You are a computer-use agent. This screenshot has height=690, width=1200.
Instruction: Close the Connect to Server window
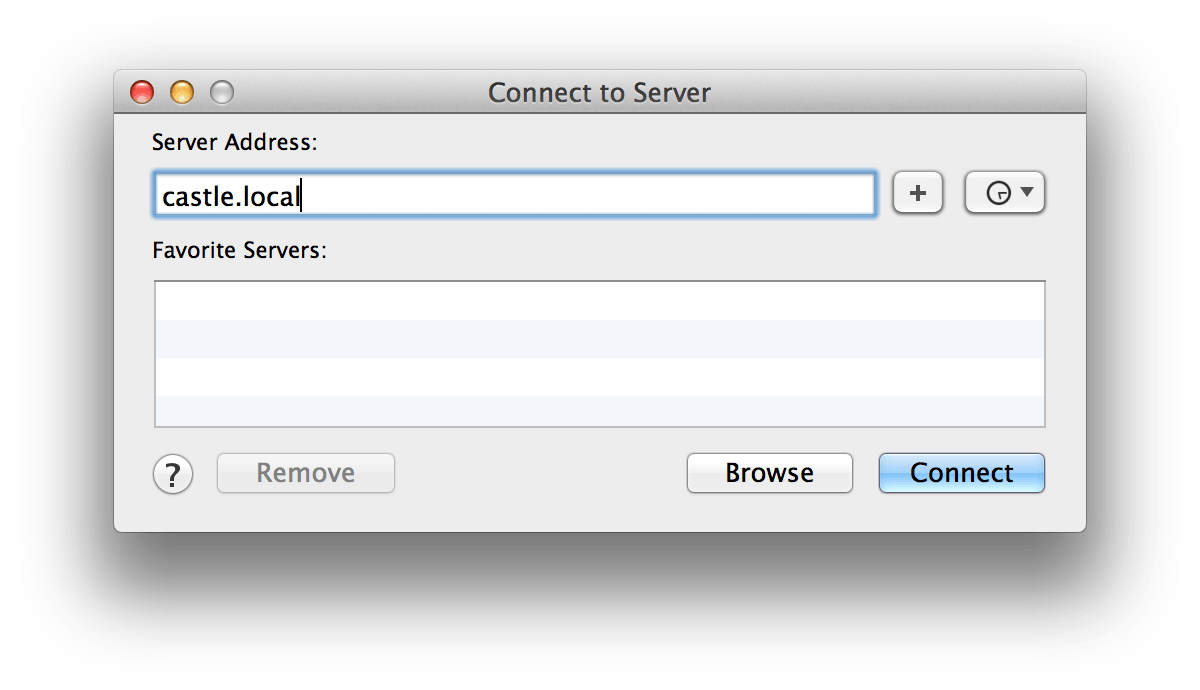click(x=143, y=93)
